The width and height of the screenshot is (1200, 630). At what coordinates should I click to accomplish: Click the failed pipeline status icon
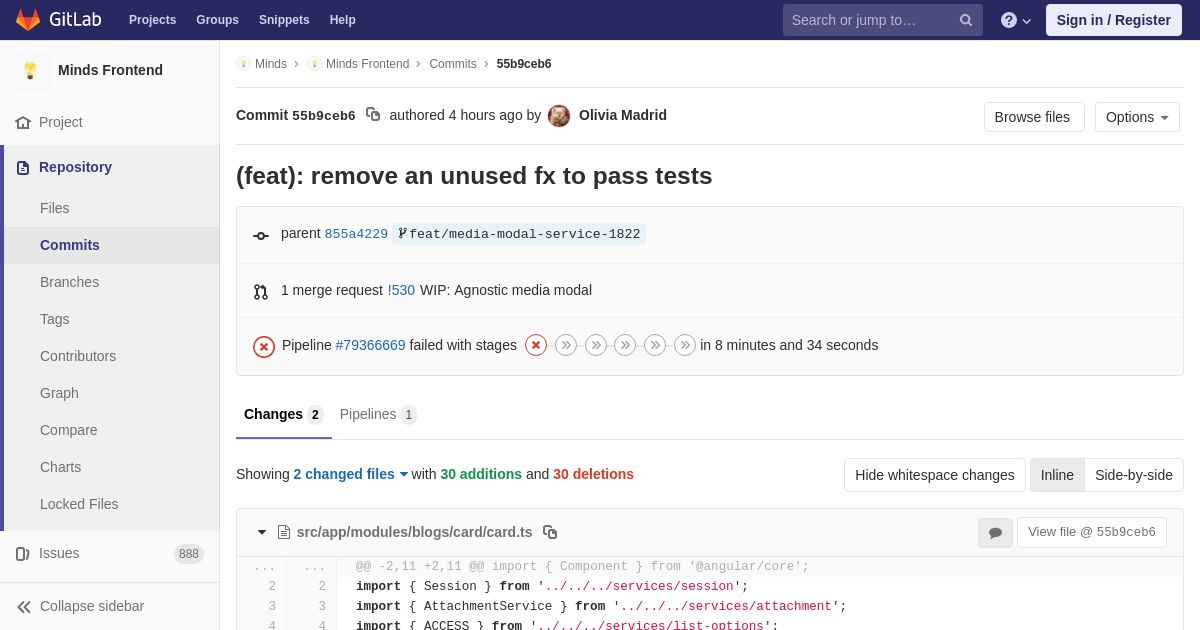click(x=264, y=346)
